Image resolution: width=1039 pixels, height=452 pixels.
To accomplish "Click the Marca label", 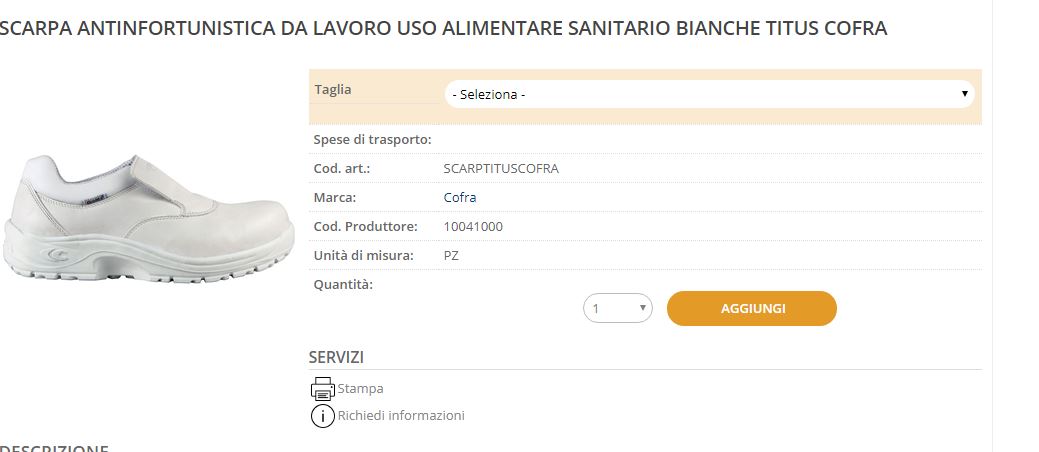I will (335, 197).
